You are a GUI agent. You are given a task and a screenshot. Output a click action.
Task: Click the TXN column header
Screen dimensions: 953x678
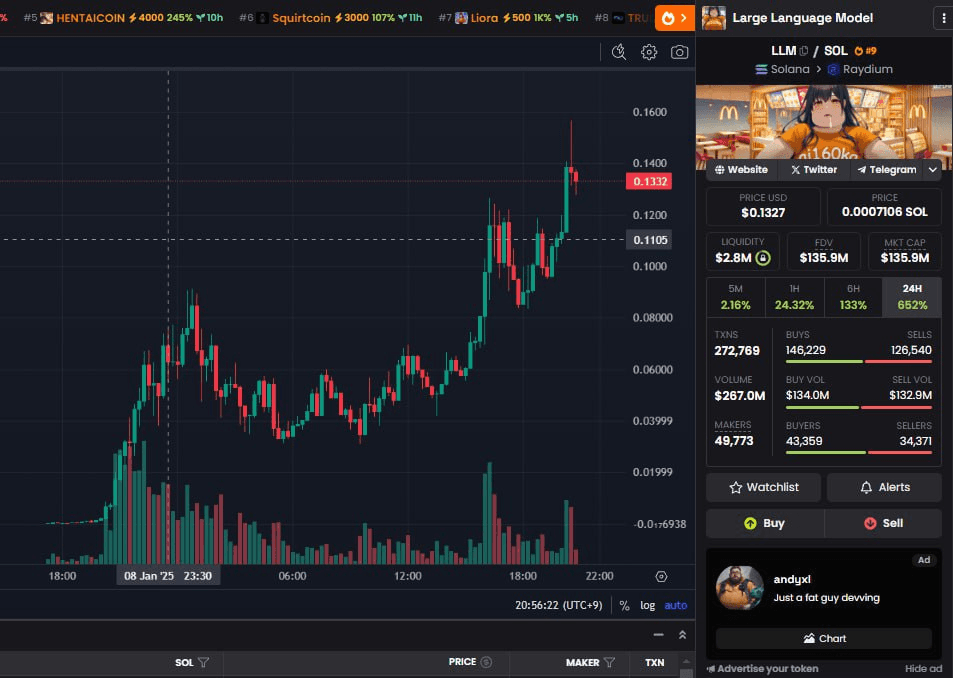click(x=655, y=663)
